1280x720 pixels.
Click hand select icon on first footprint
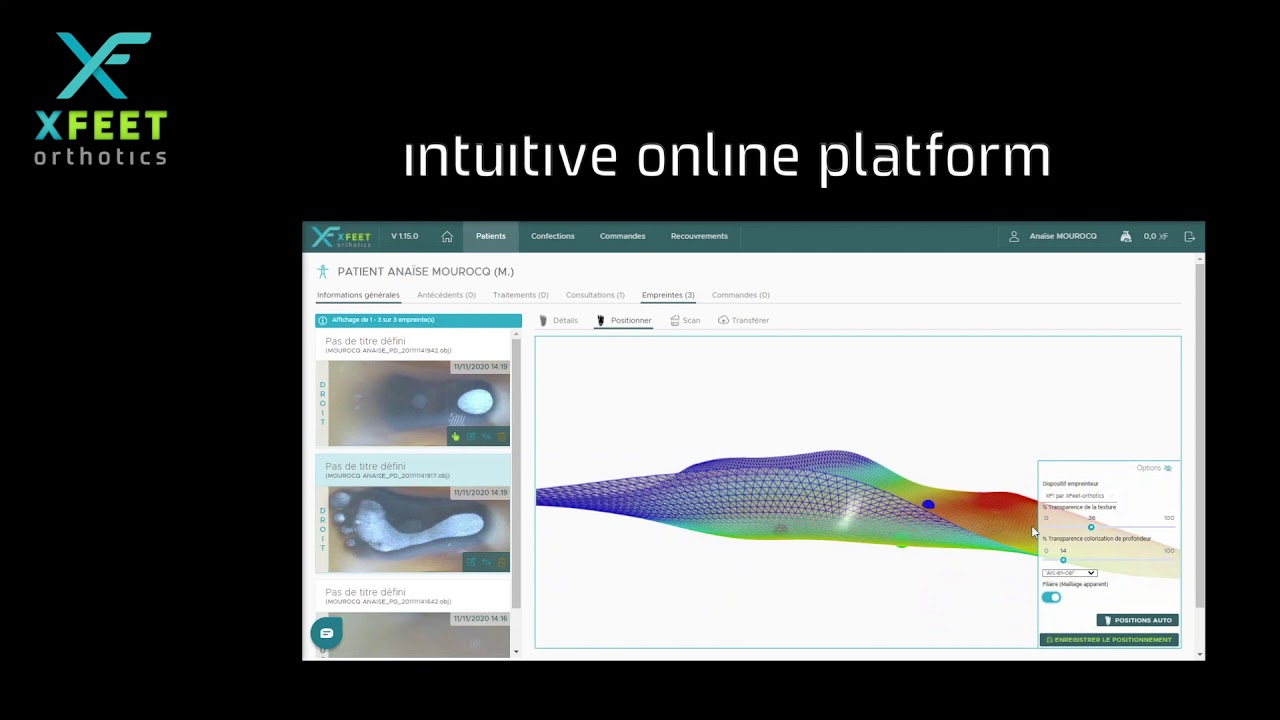(x=456, y=437)
